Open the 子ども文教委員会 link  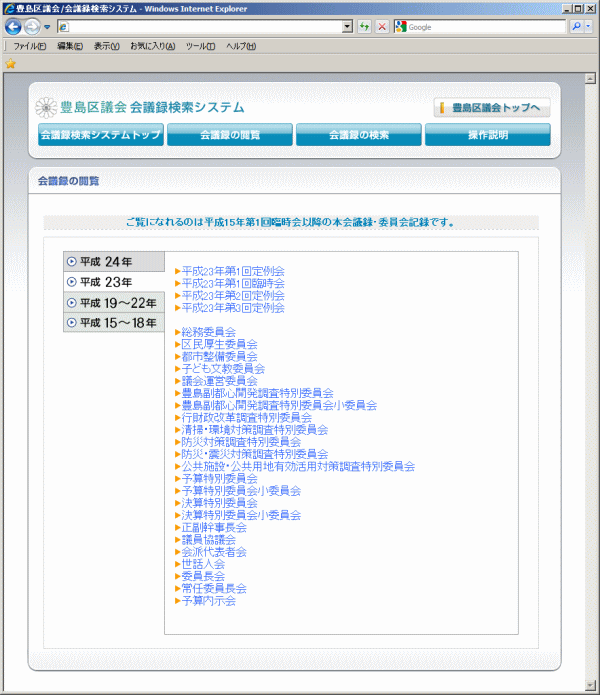(x=223, y=369)
